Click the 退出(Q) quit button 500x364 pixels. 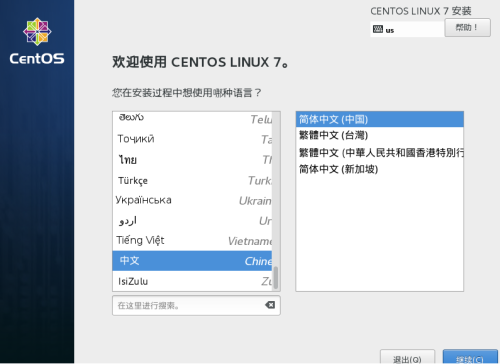tap(407, 357)
